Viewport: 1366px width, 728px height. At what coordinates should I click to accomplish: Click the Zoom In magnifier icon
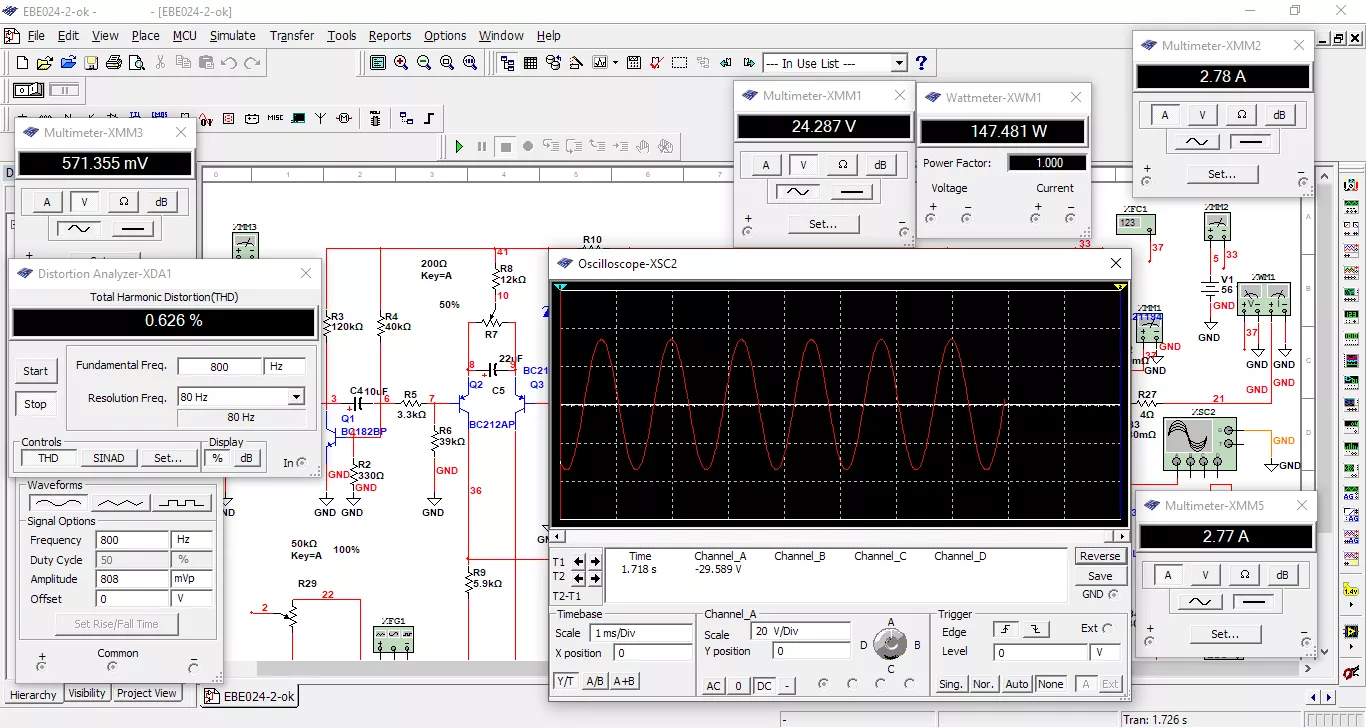(x=401, y=63)
